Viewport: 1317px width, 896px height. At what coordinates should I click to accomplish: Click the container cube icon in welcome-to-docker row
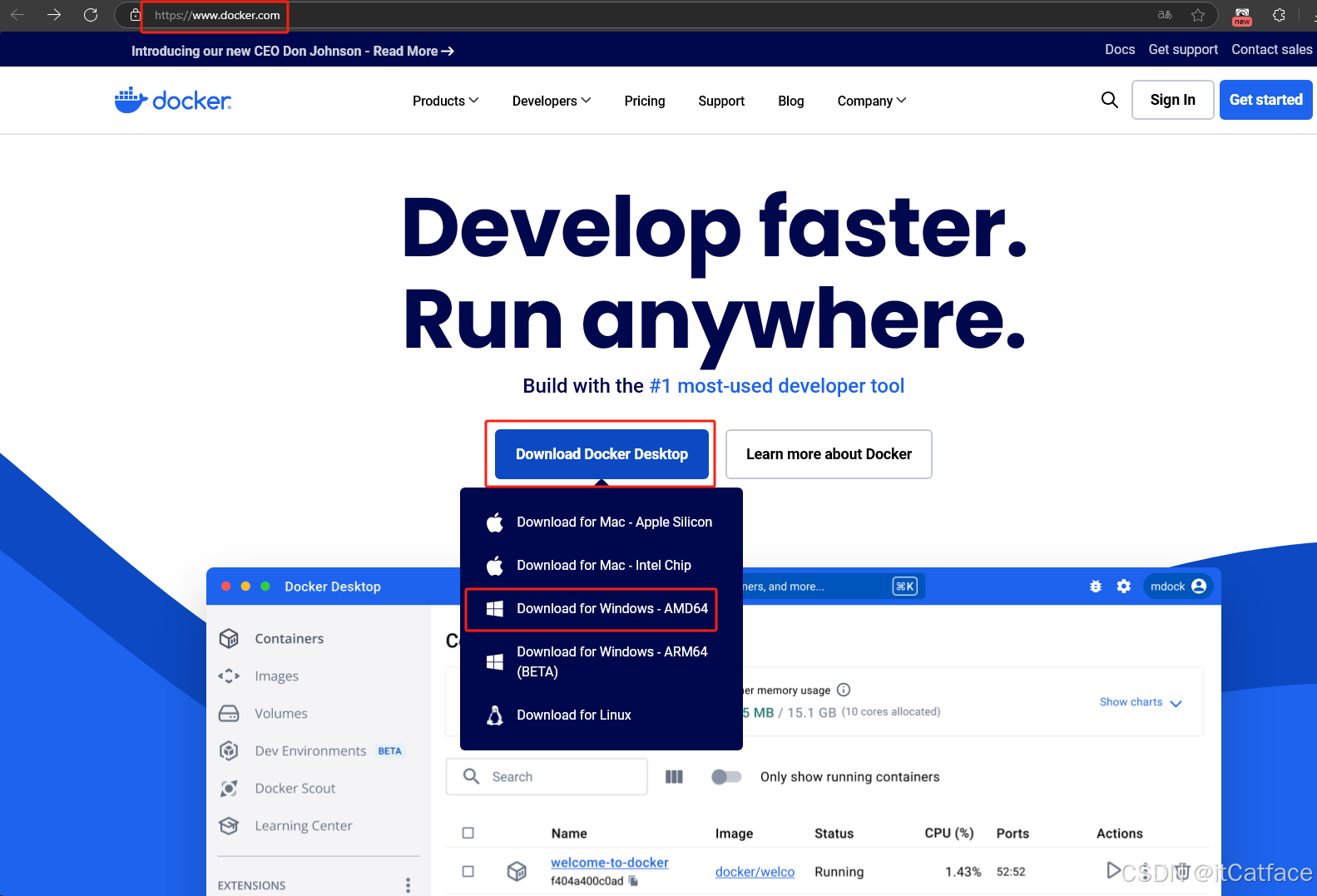(517, 871)
